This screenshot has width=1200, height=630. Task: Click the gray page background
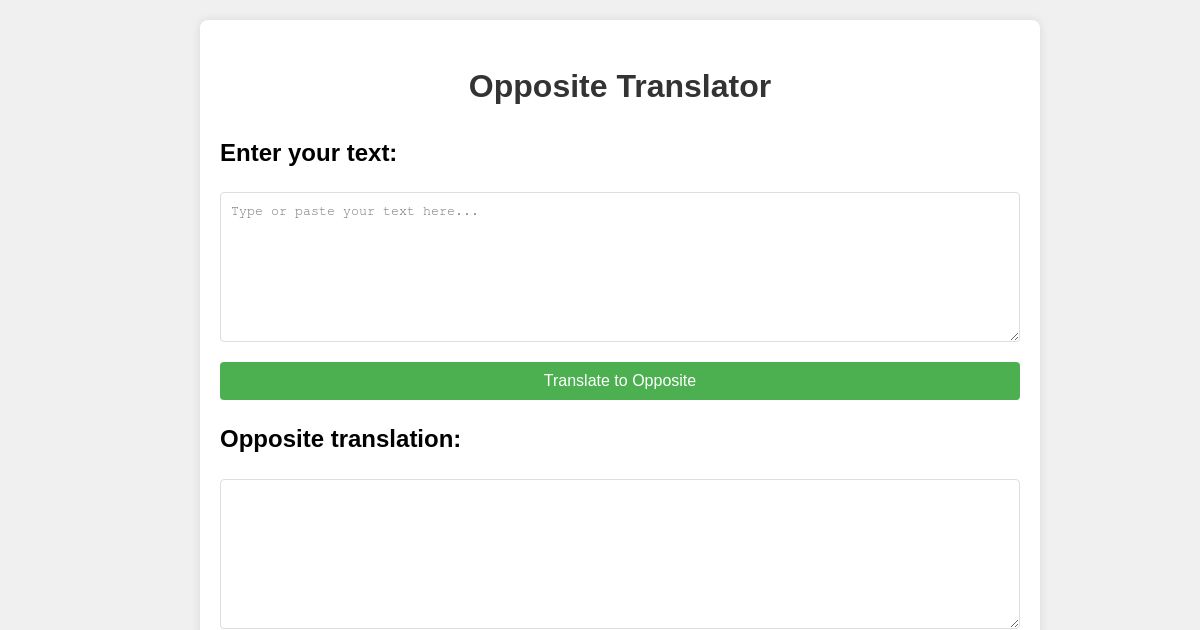tap(100, 315)
